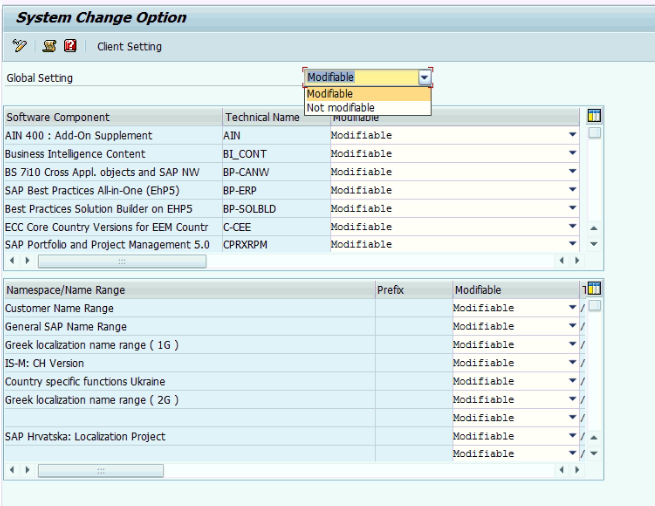Click scroll-up arrow of Software Component table
Screen dimensions: 655x506
click(x=594, y=228)
